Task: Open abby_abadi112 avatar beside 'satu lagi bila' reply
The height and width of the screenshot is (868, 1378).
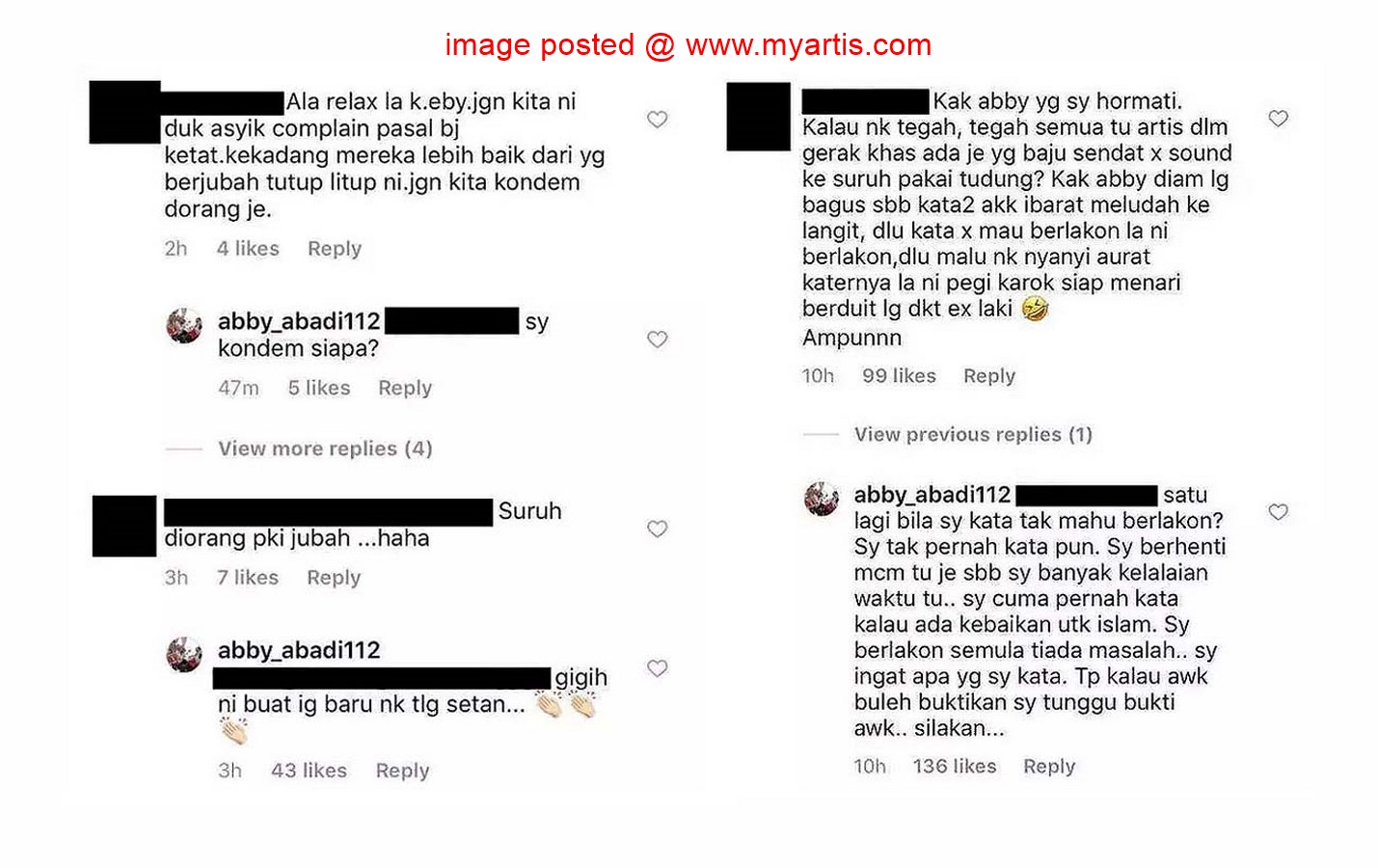Action: (x=822, y=499)
